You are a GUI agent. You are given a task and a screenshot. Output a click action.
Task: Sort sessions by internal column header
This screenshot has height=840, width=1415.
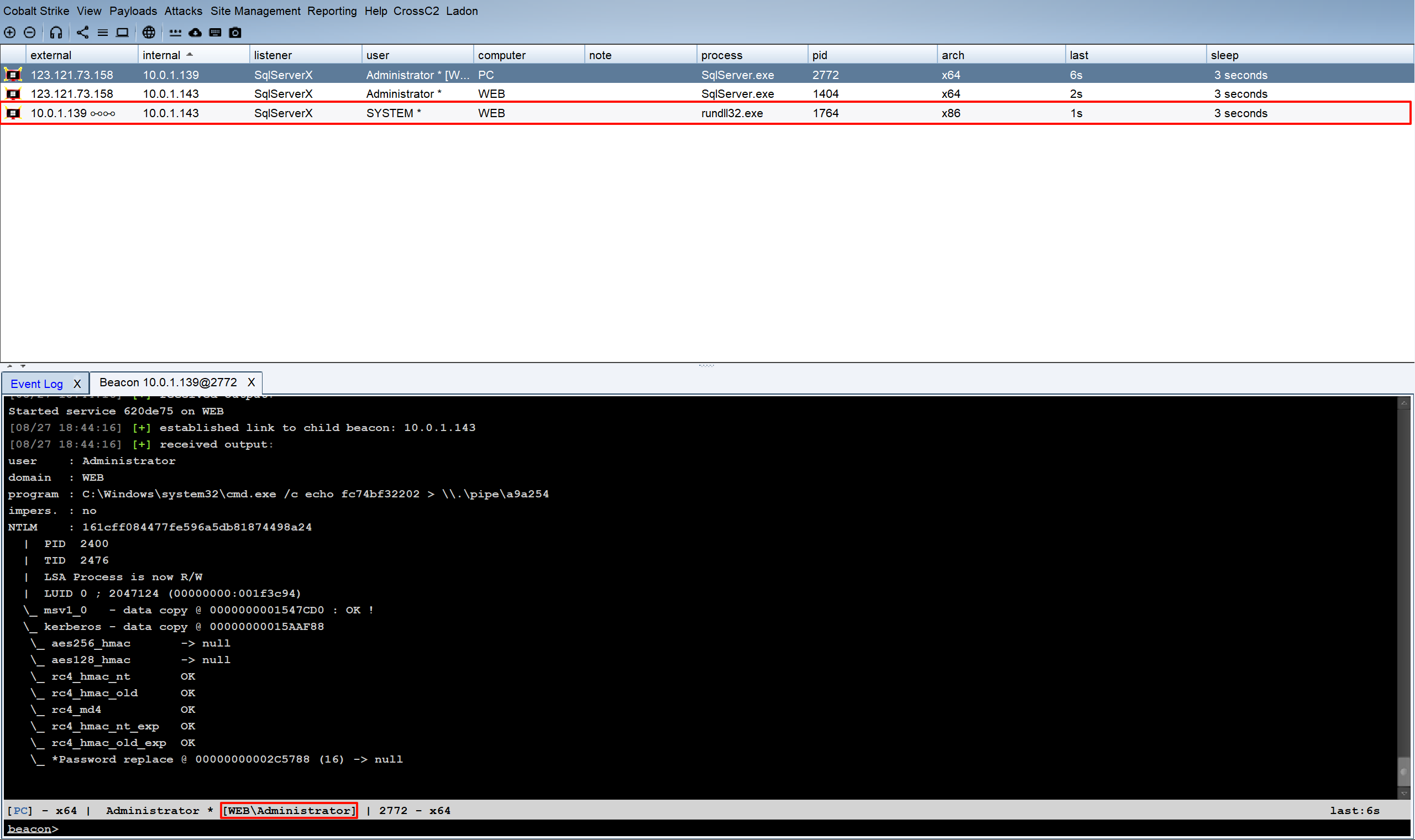coord(161,55)
